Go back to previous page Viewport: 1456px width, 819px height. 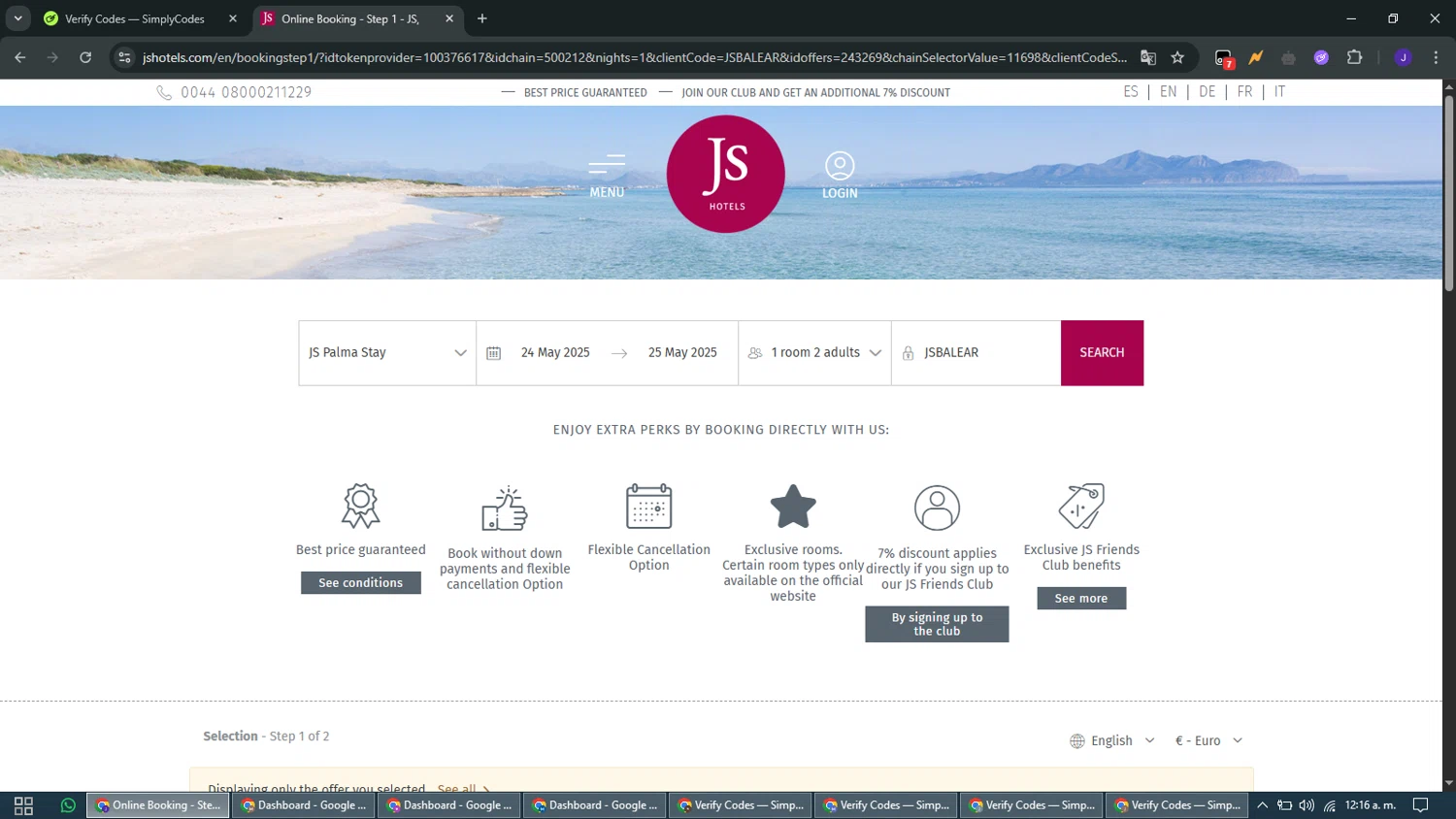click(x=20, y=57)
